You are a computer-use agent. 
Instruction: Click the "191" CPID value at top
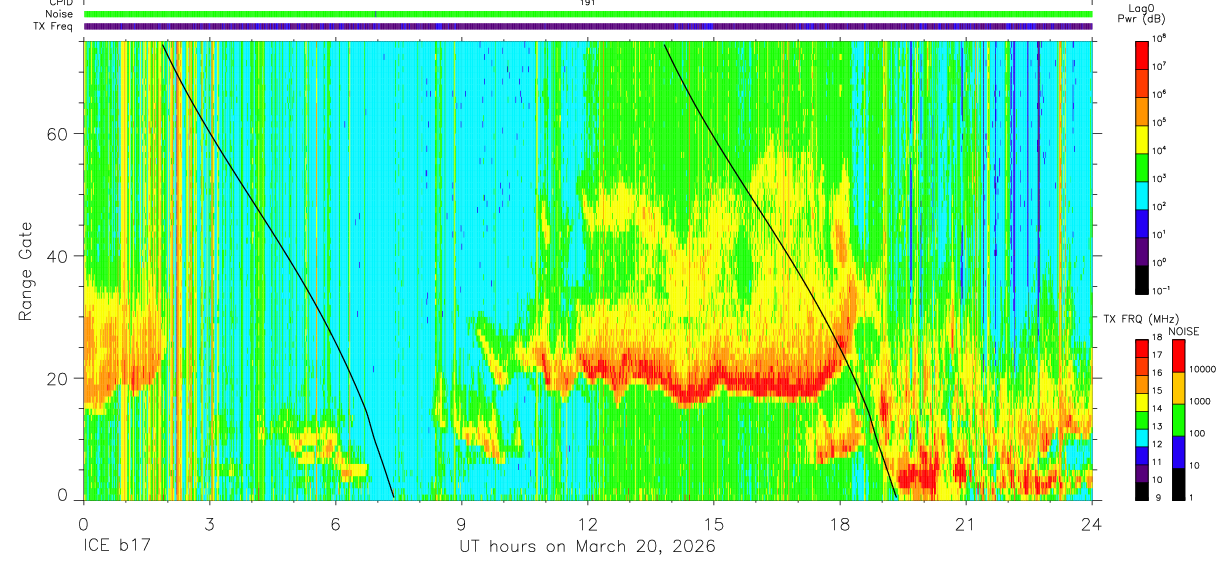coord(587,3)
